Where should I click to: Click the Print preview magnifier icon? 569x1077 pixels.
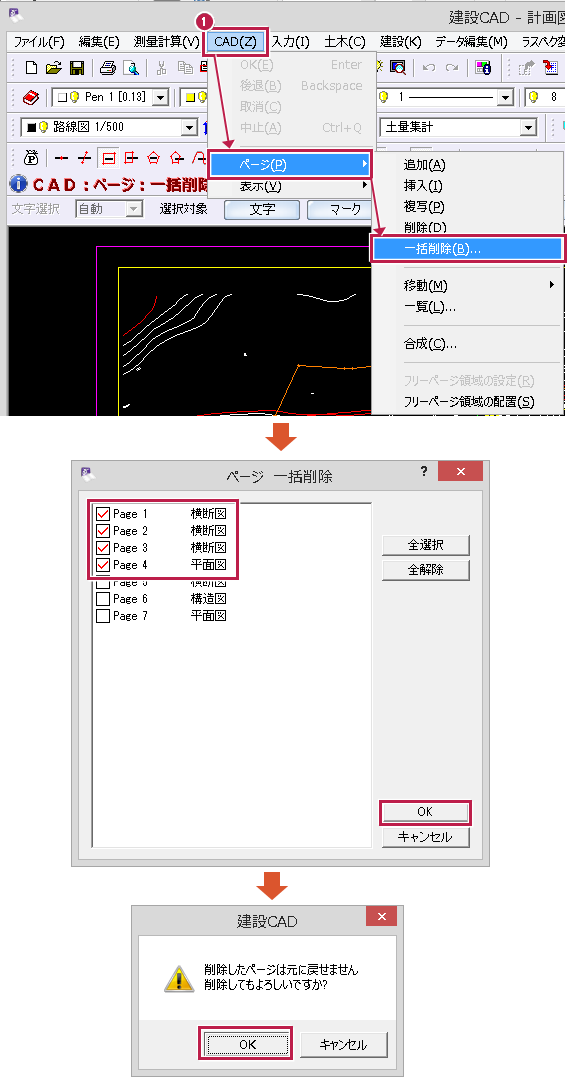[131, 67]
